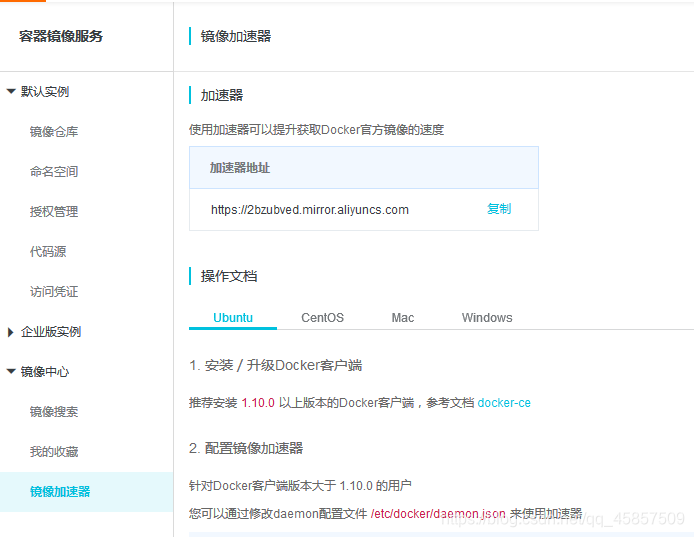Switch to the Ubuntu tab
This screenshot has height=537, width=694.
233,317
